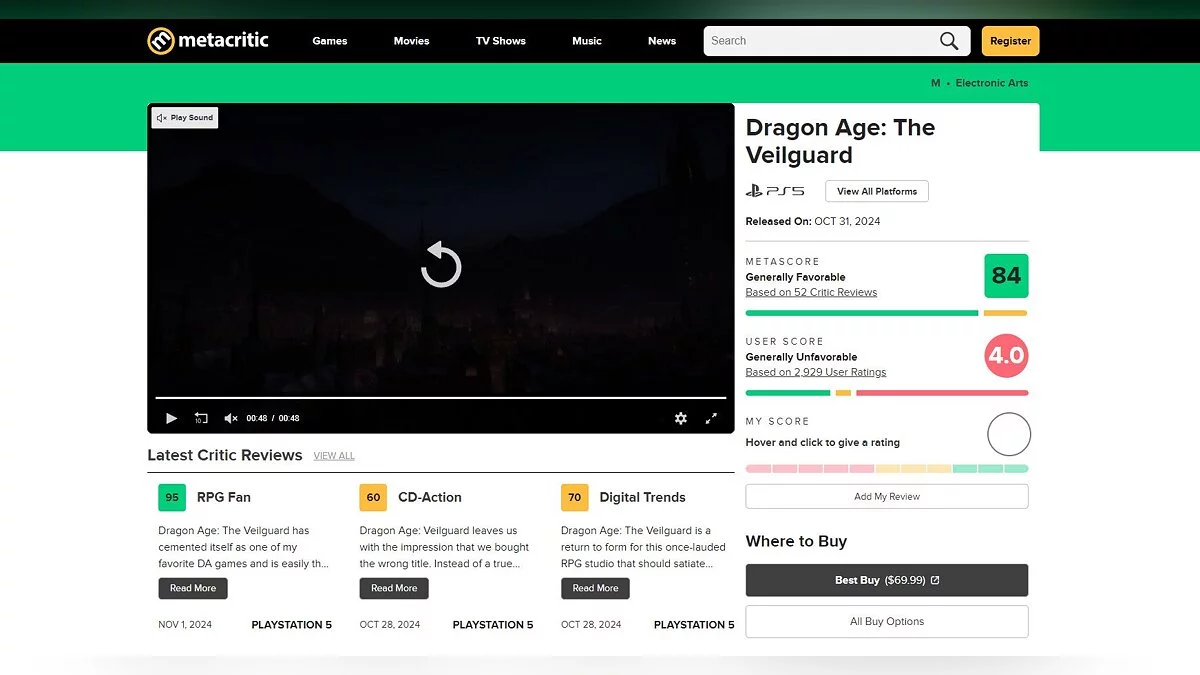
Task: Click the My Score rating color bar
Action: point(886,468)
